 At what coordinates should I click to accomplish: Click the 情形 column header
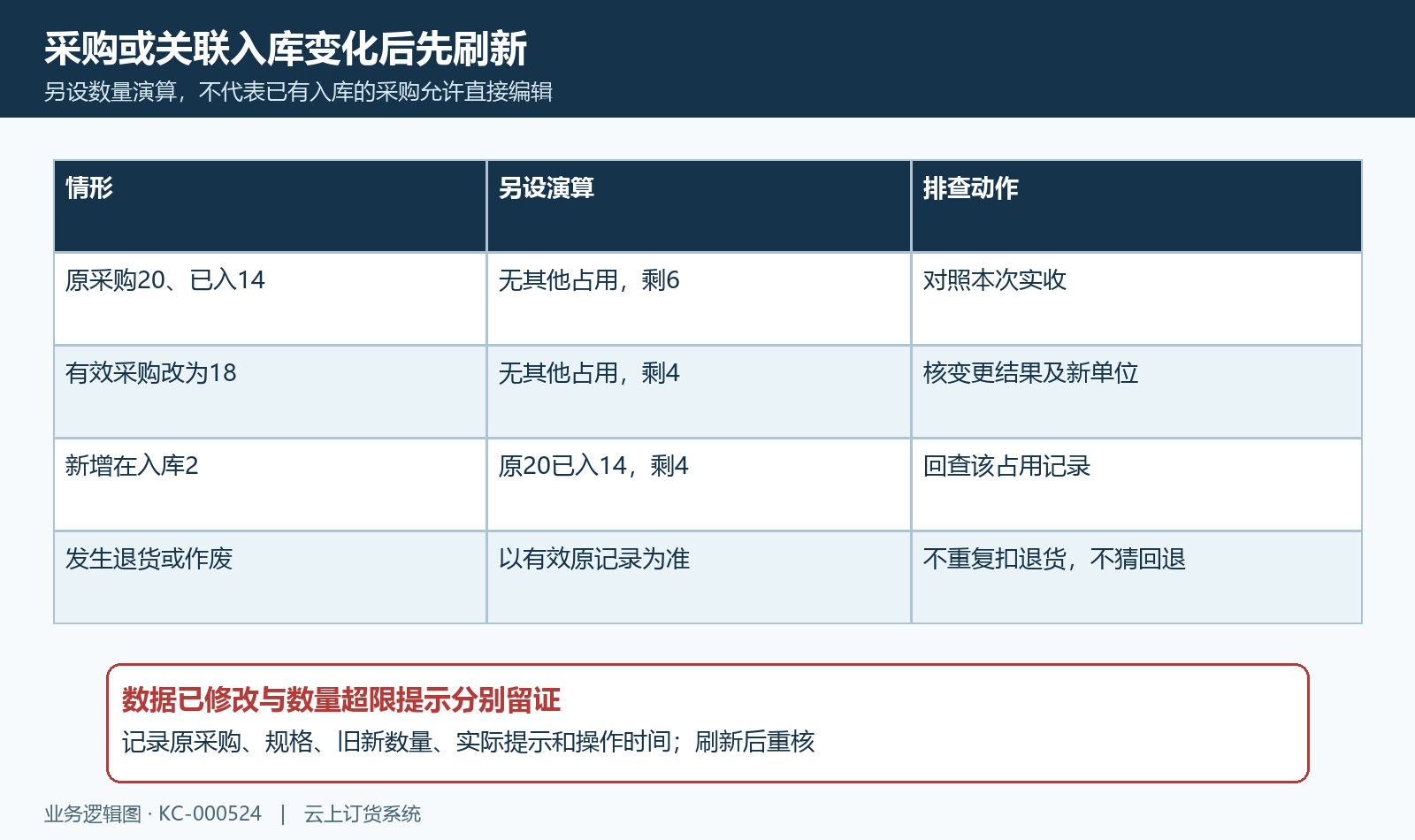[x=271, y=206]
